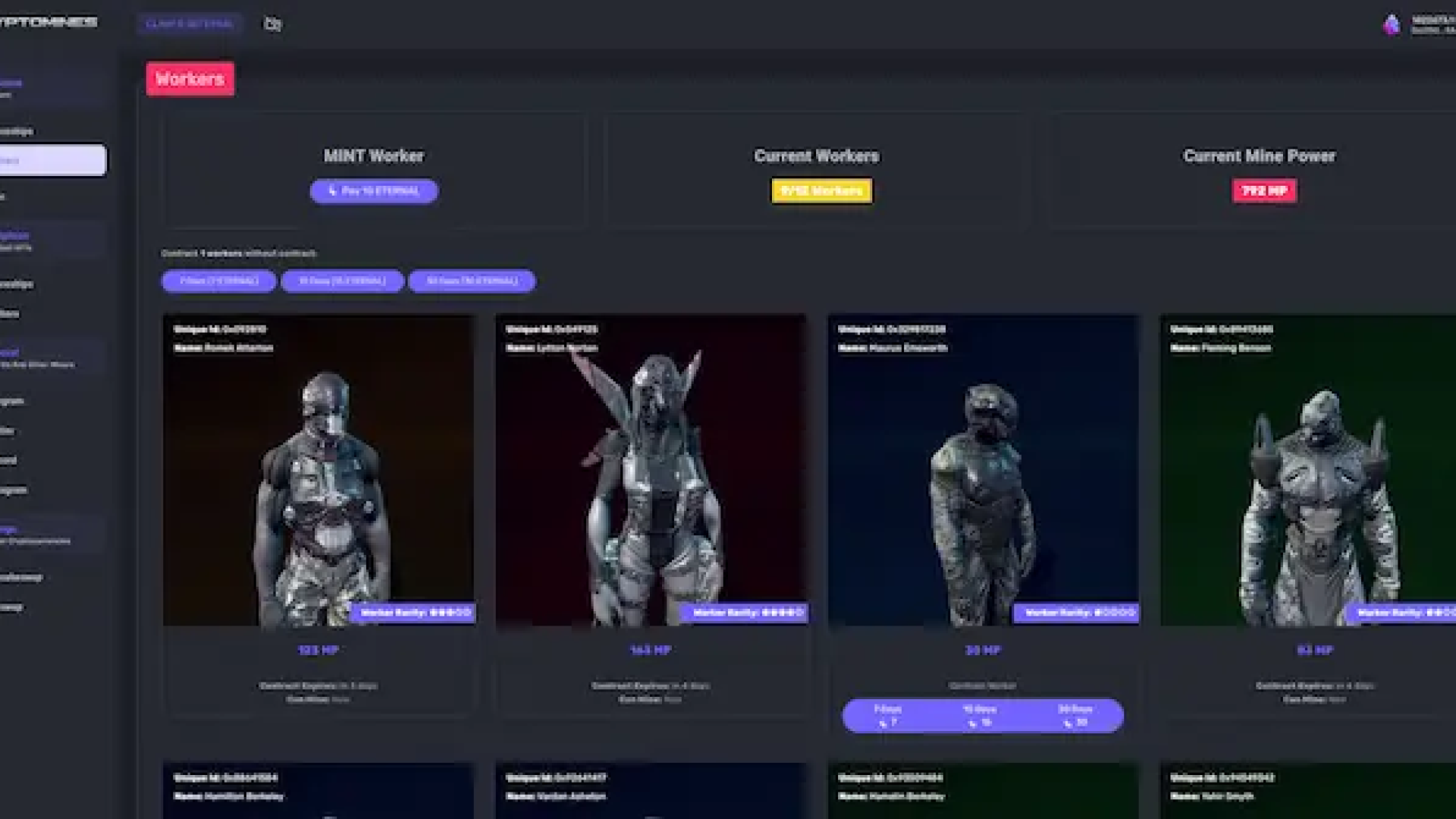
Task: Choose 30 days option on the 30 MP worker
Action: coord(1075,716)
